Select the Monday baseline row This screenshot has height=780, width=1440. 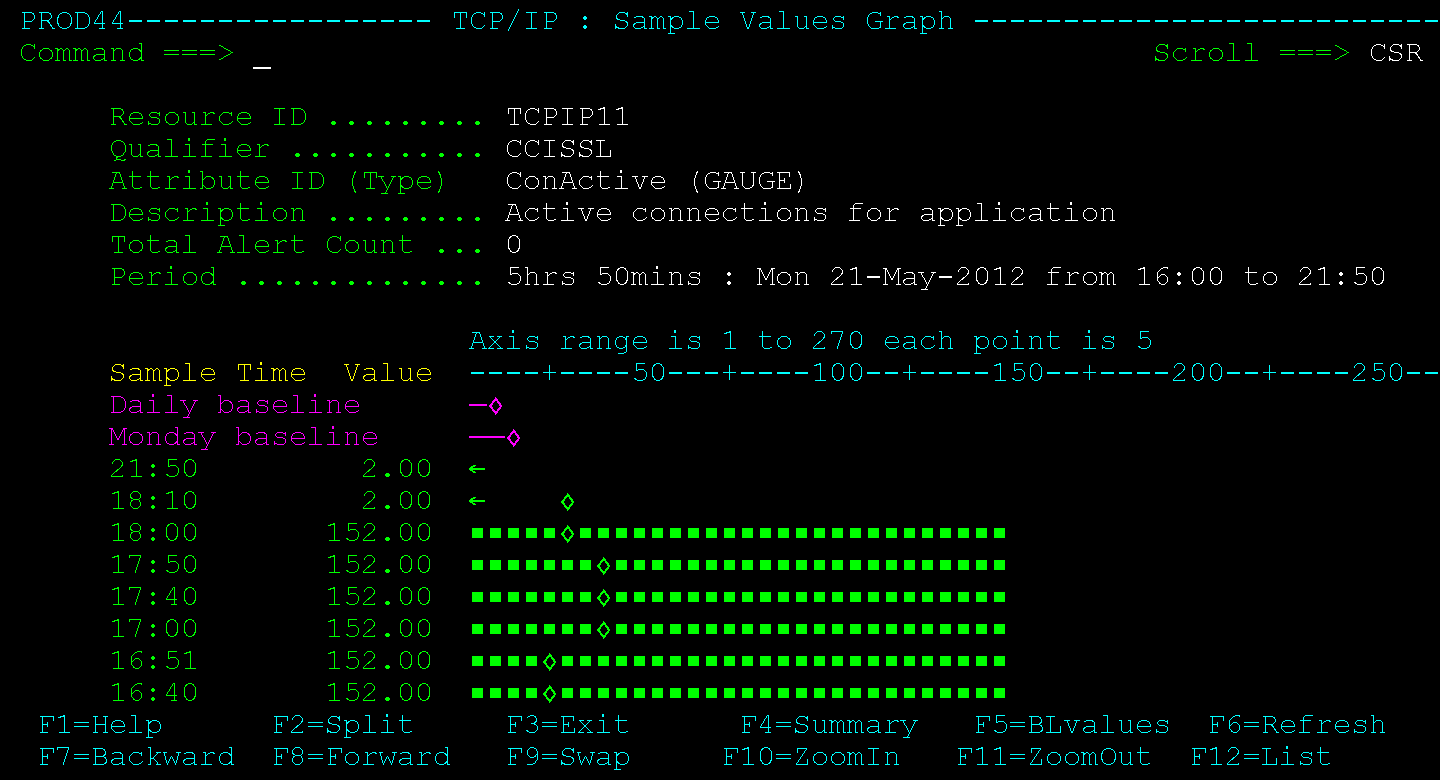pyautogui.click(x=243, y=437)
